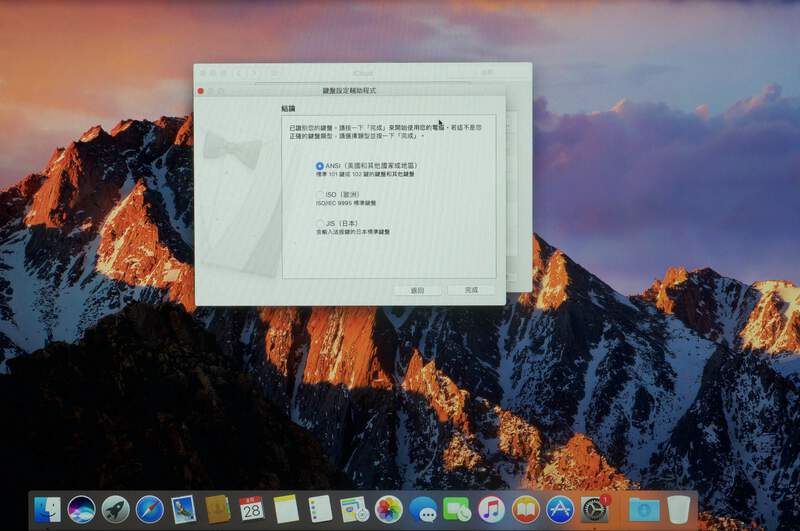
Task: Open Finder from the Dock
Action: (47, 510)
